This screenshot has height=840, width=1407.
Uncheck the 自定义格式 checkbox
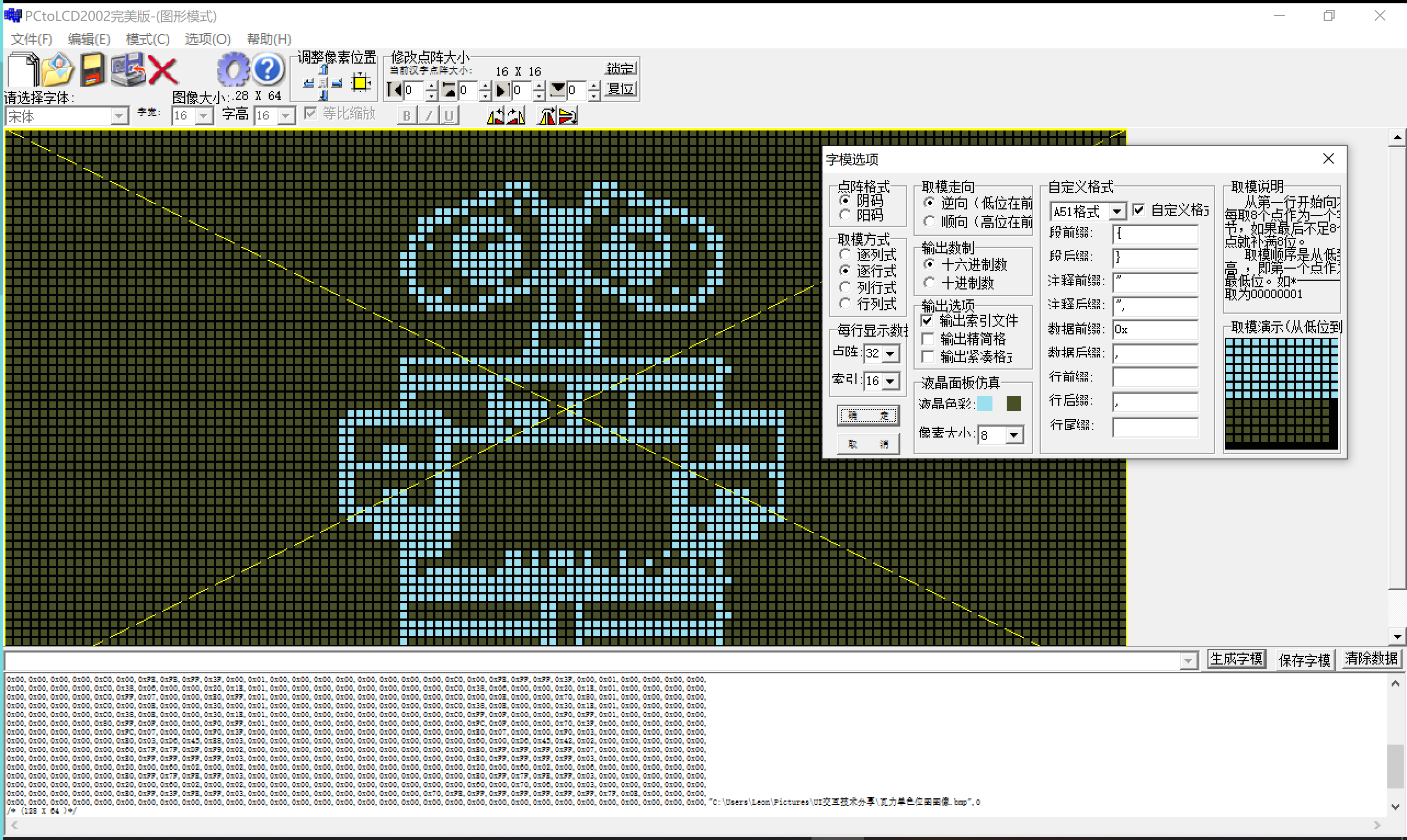1139,210
